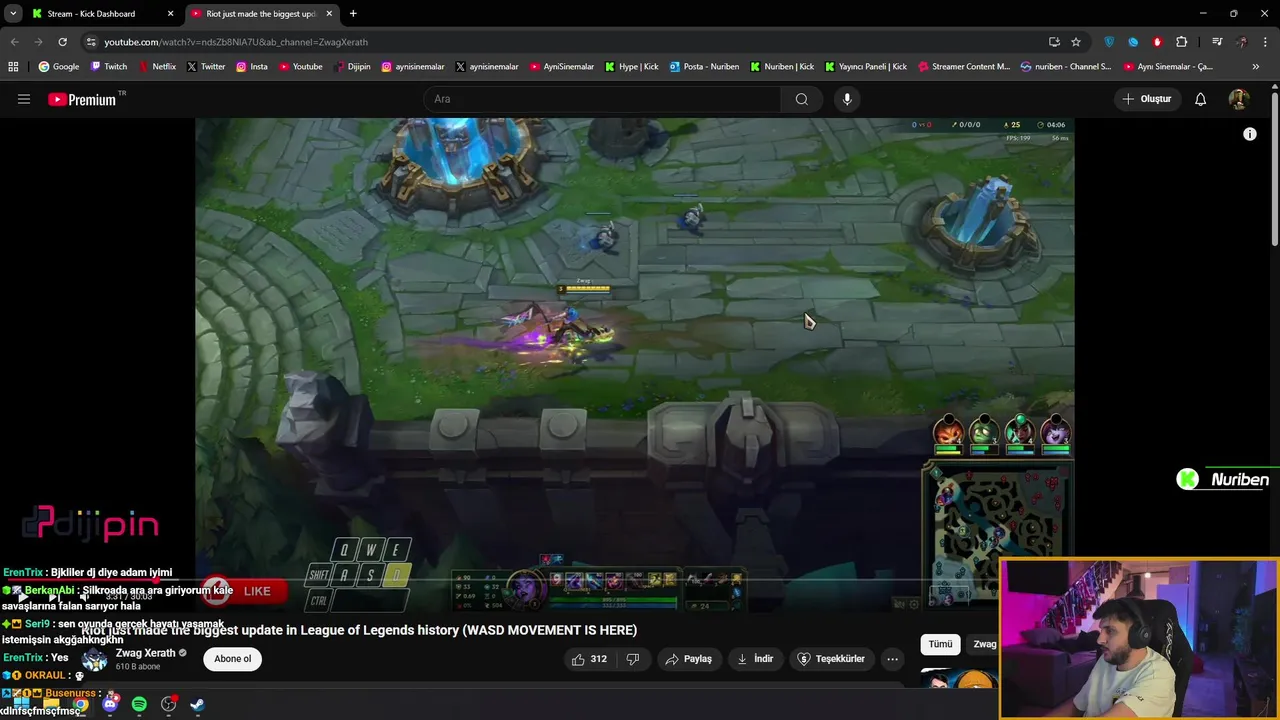1280x720 pixels.
Task: Open the red hand ad-blocker extension
Action: pyautogui.click(x=1157, y=42)
